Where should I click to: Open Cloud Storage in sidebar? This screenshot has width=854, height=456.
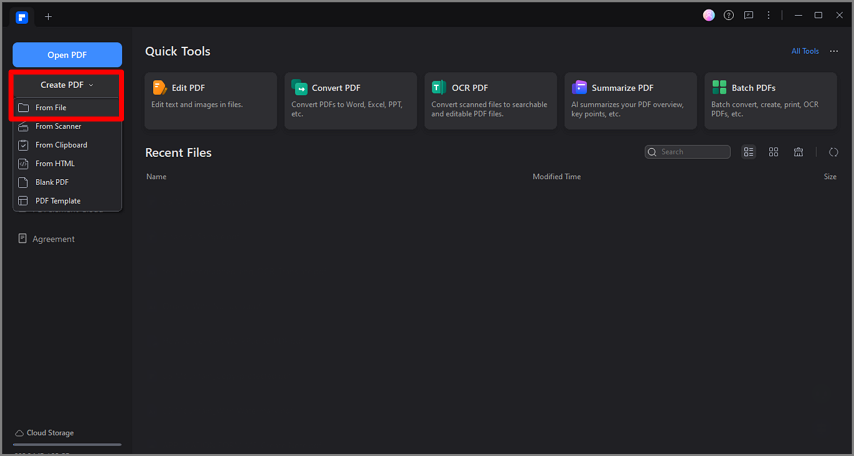(x=45, y=433)
